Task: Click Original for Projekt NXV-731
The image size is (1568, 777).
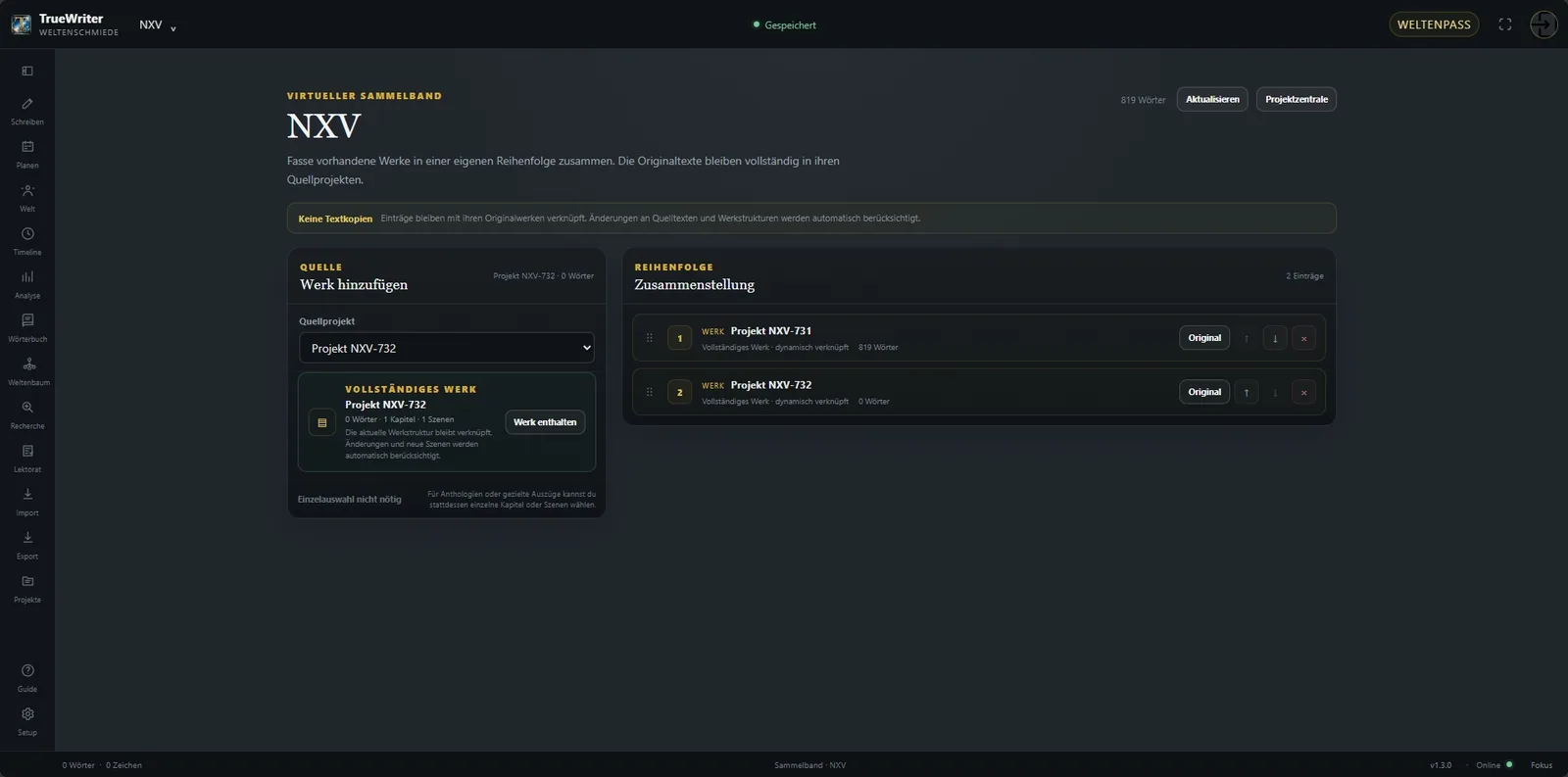Action: pos(1204,338)
